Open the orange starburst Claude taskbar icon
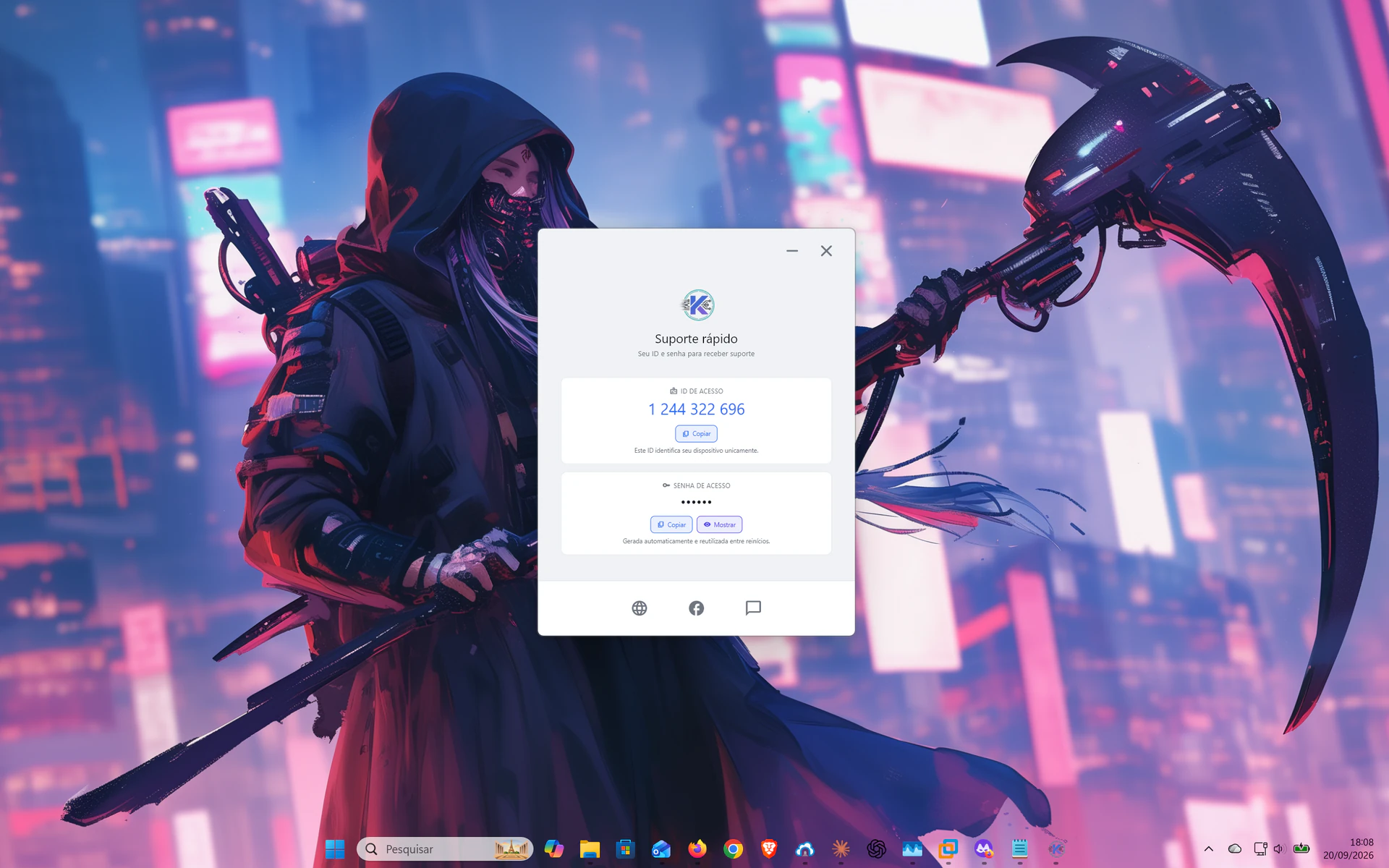 841,848
